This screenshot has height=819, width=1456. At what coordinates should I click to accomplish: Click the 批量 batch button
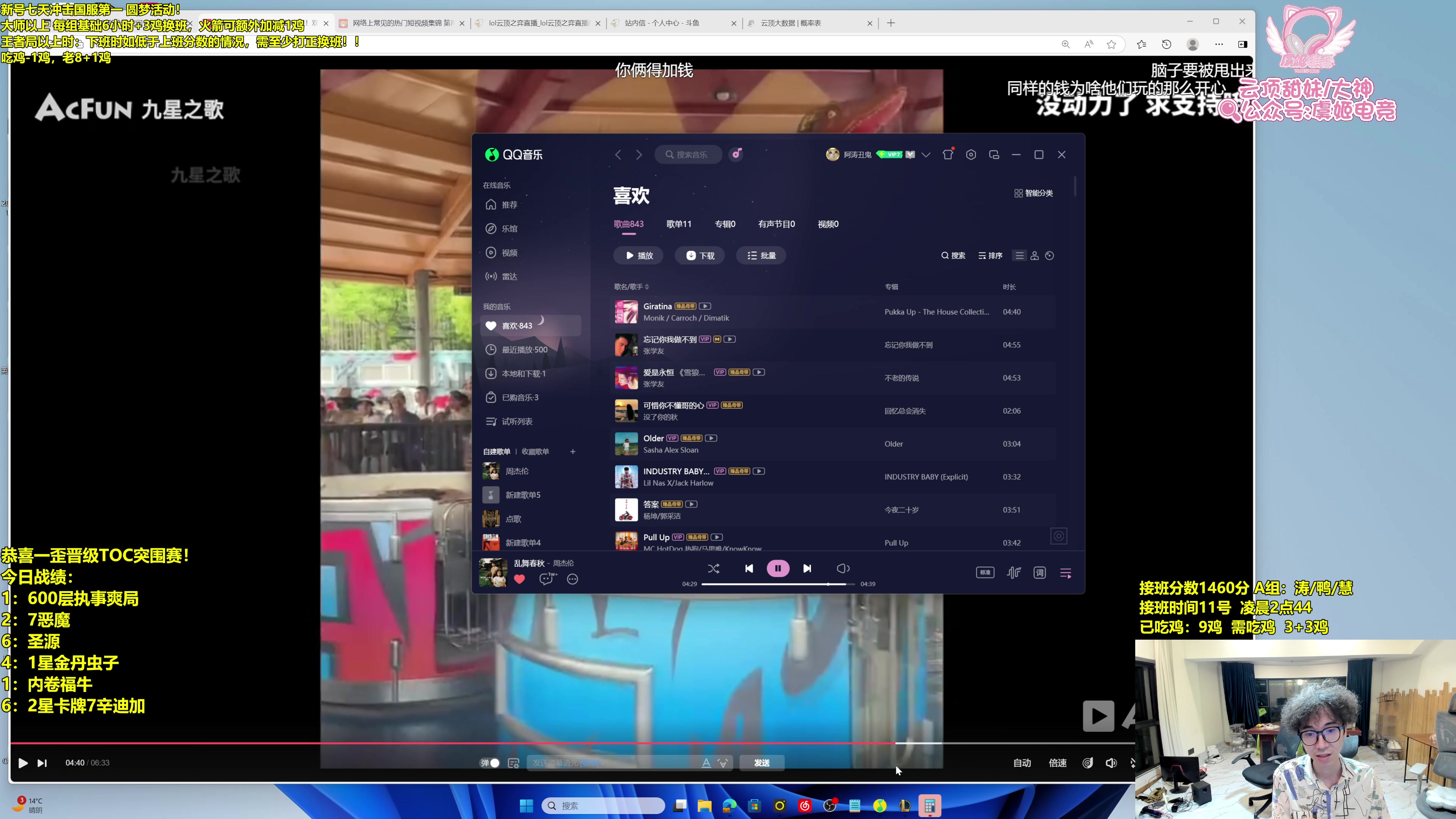pyautogui.click(x=761, y=256)
